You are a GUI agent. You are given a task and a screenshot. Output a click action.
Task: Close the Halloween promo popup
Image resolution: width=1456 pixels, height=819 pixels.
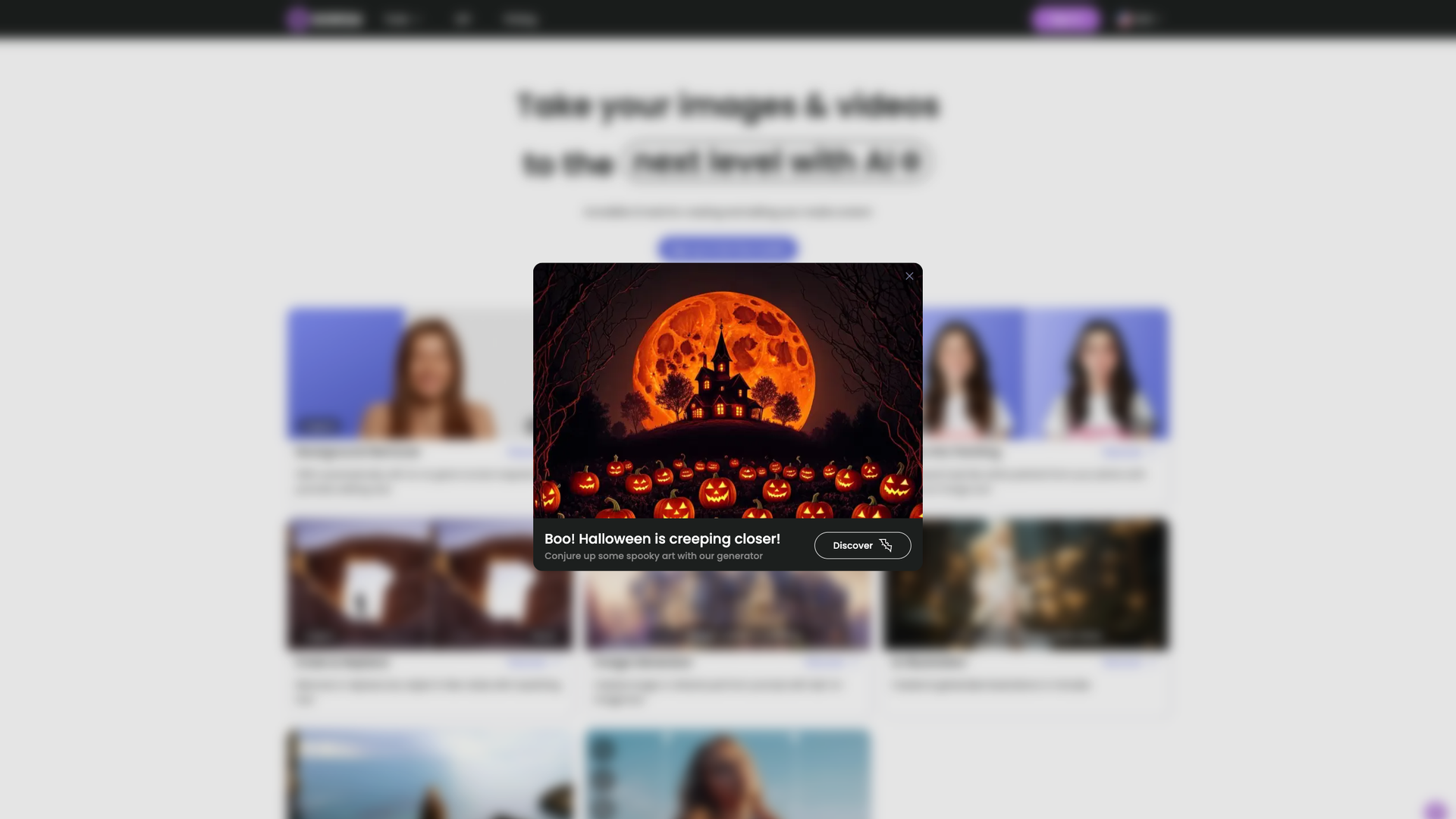coord(909,276)
